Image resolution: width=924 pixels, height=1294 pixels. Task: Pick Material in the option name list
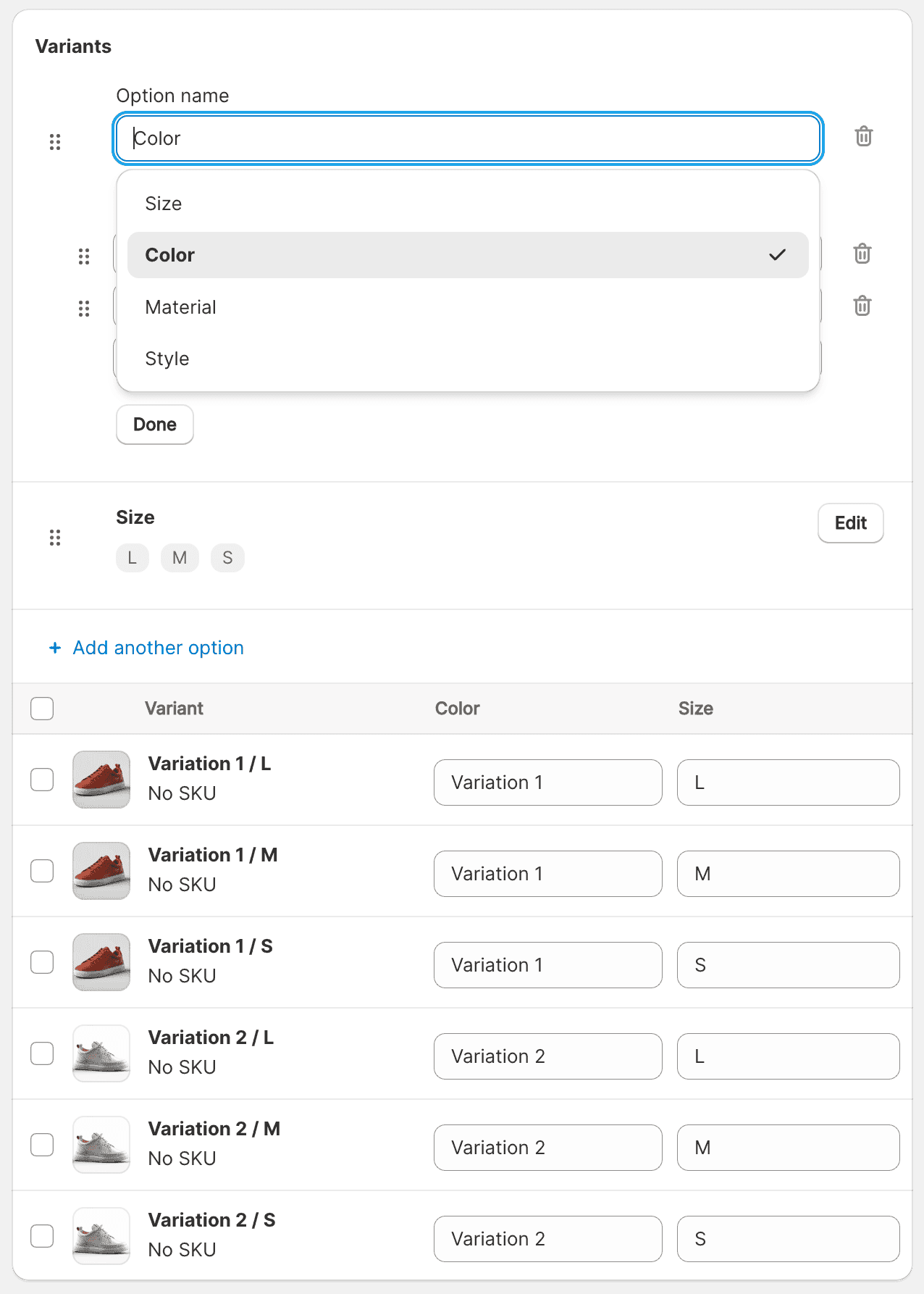coord(181,307)
